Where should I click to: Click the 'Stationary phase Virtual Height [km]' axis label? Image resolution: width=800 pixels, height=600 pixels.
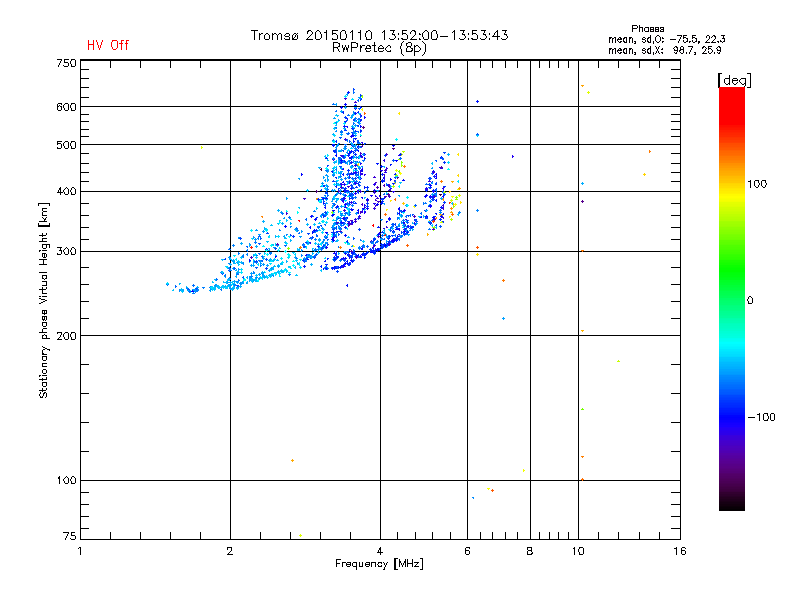tap(44, 301)
